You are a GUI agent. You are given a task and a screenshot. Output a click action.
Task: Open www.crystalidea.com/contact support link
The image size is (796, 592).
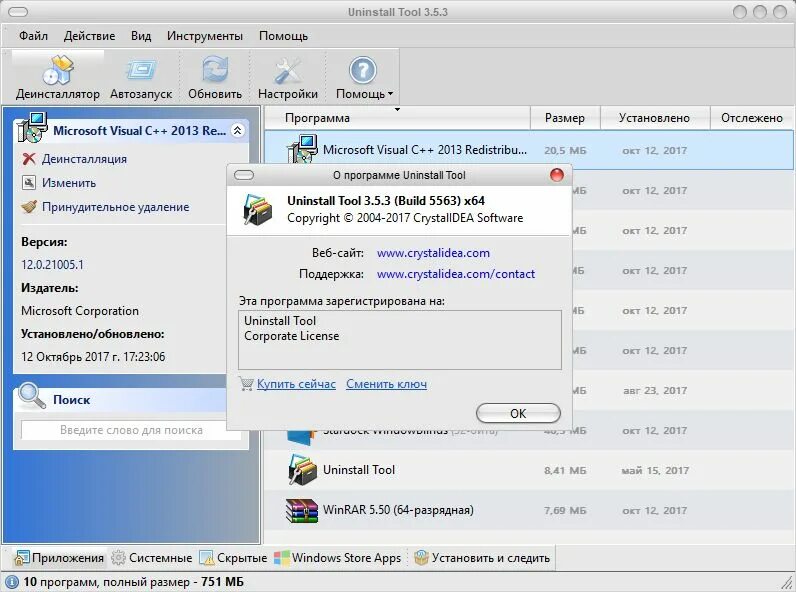click(x=456, y=274)
